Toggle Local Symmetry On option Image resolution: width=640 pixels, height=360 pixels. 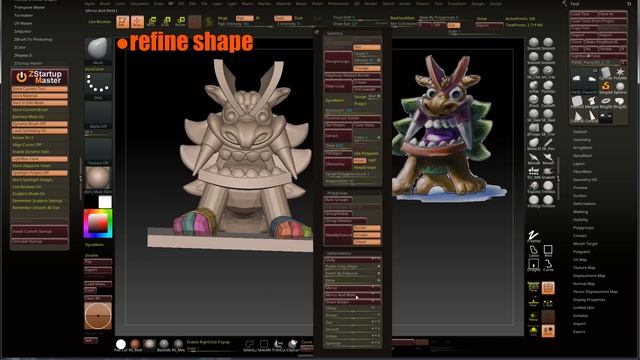40,131
